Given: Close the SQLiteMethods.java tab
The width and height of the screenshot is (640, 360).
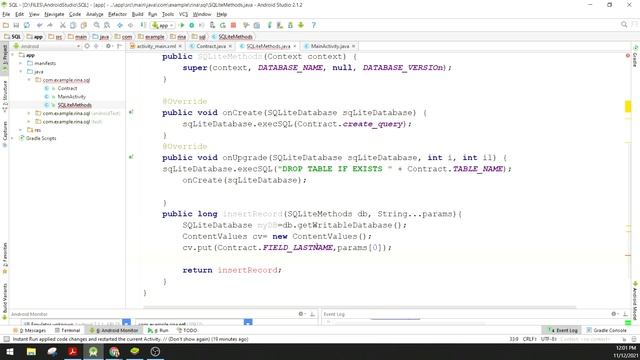Looking at the screenshot, I should click(x=295, y=46).
